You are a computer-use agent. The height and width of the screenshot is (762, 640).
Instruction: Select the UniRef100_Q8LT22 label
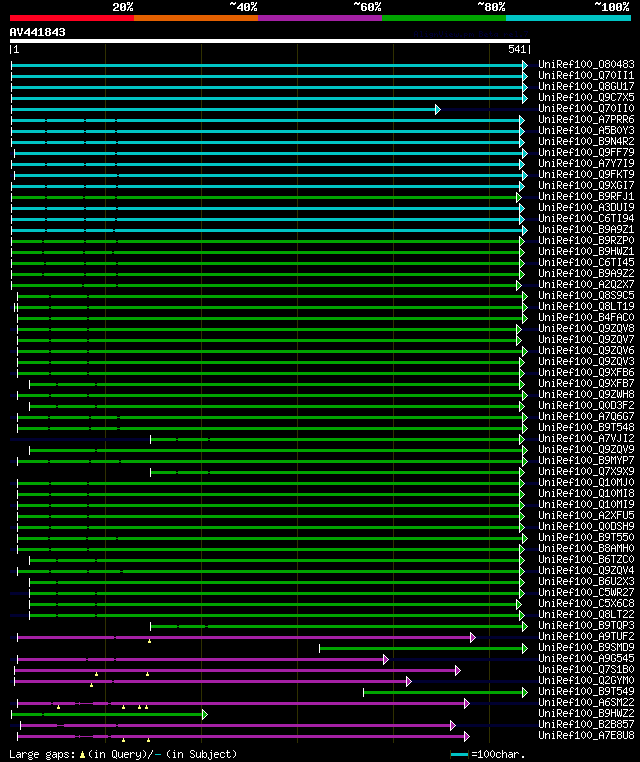586,614
